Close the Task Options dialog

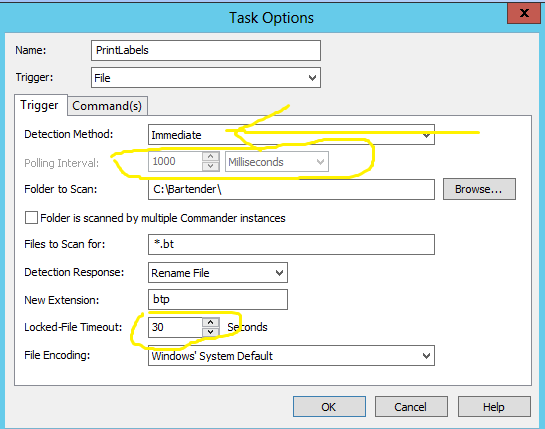point(524,14)
